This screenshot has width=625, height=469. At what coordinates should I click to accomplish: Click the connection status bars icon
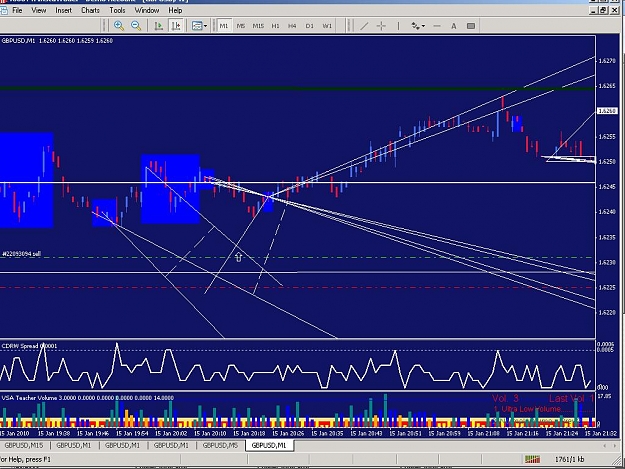point(532,459)
